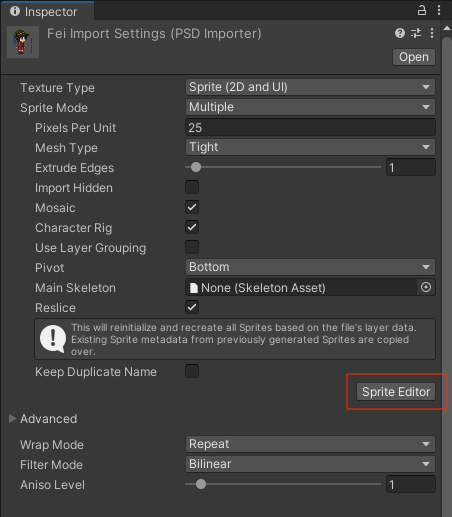Image resolution: width=452 pixels, height=517 pixels.
Task: Open the PSD Importer component's three-dot menu
Action: pos(432,33)
